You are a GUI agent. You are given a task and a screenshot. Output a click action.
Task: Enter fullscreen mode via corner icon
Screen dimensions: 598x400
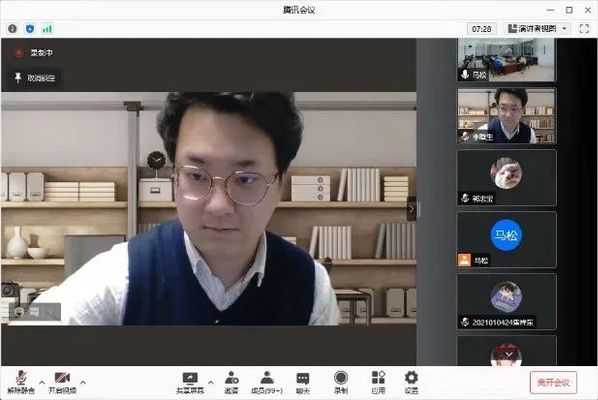click(584, 29)
